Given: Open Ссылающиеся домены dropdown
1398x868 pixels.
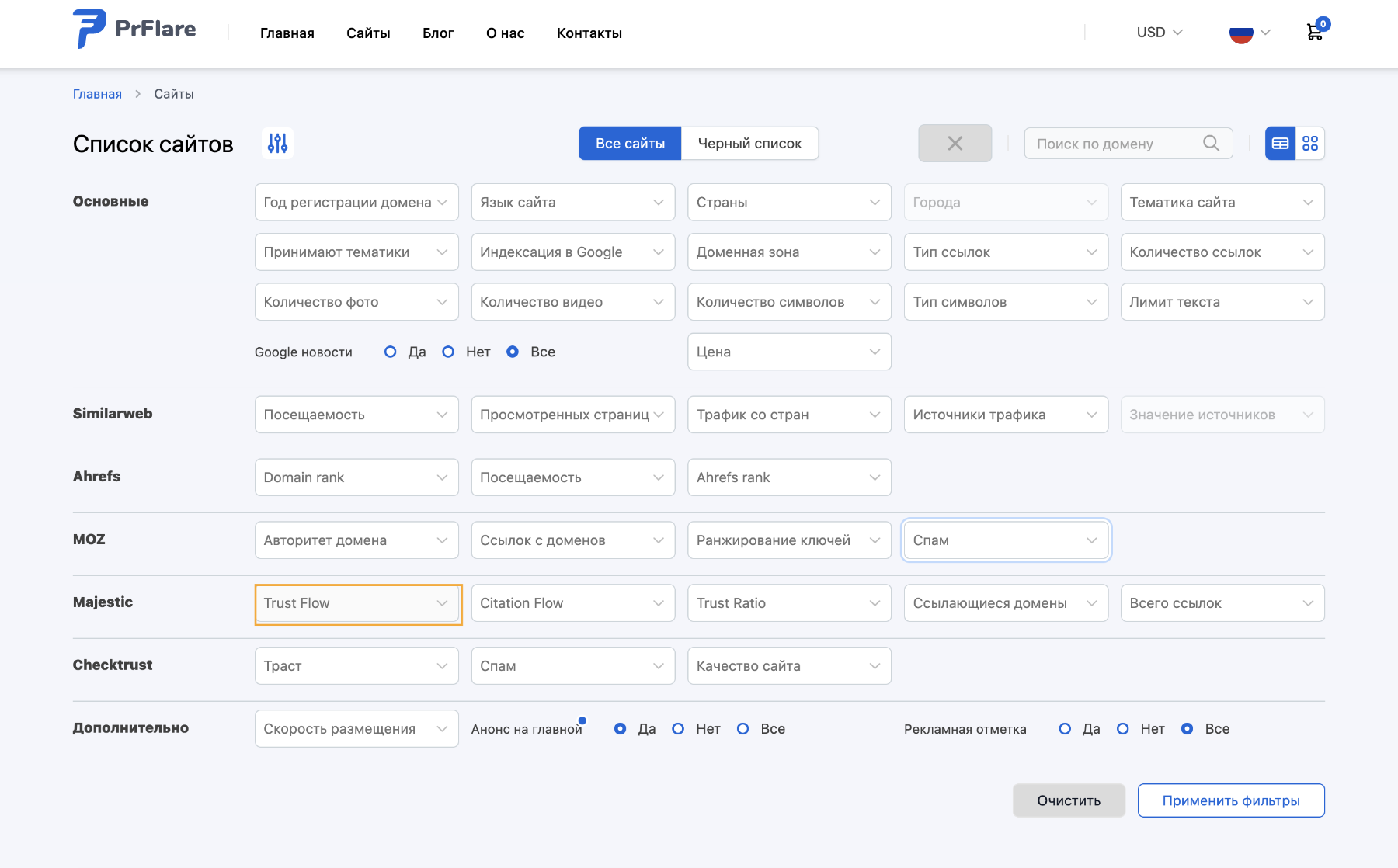Looking at the screenshot, I should [x=1006, y=603].
